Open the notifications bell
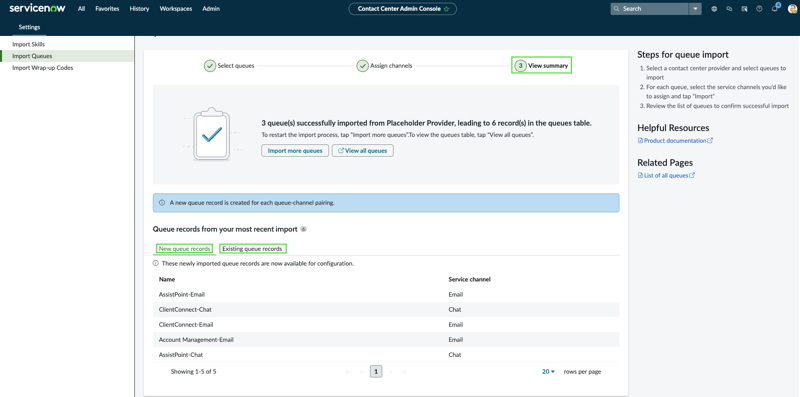Image resolution: width=800 pixels, height=397 pixels. coord(775,8)
